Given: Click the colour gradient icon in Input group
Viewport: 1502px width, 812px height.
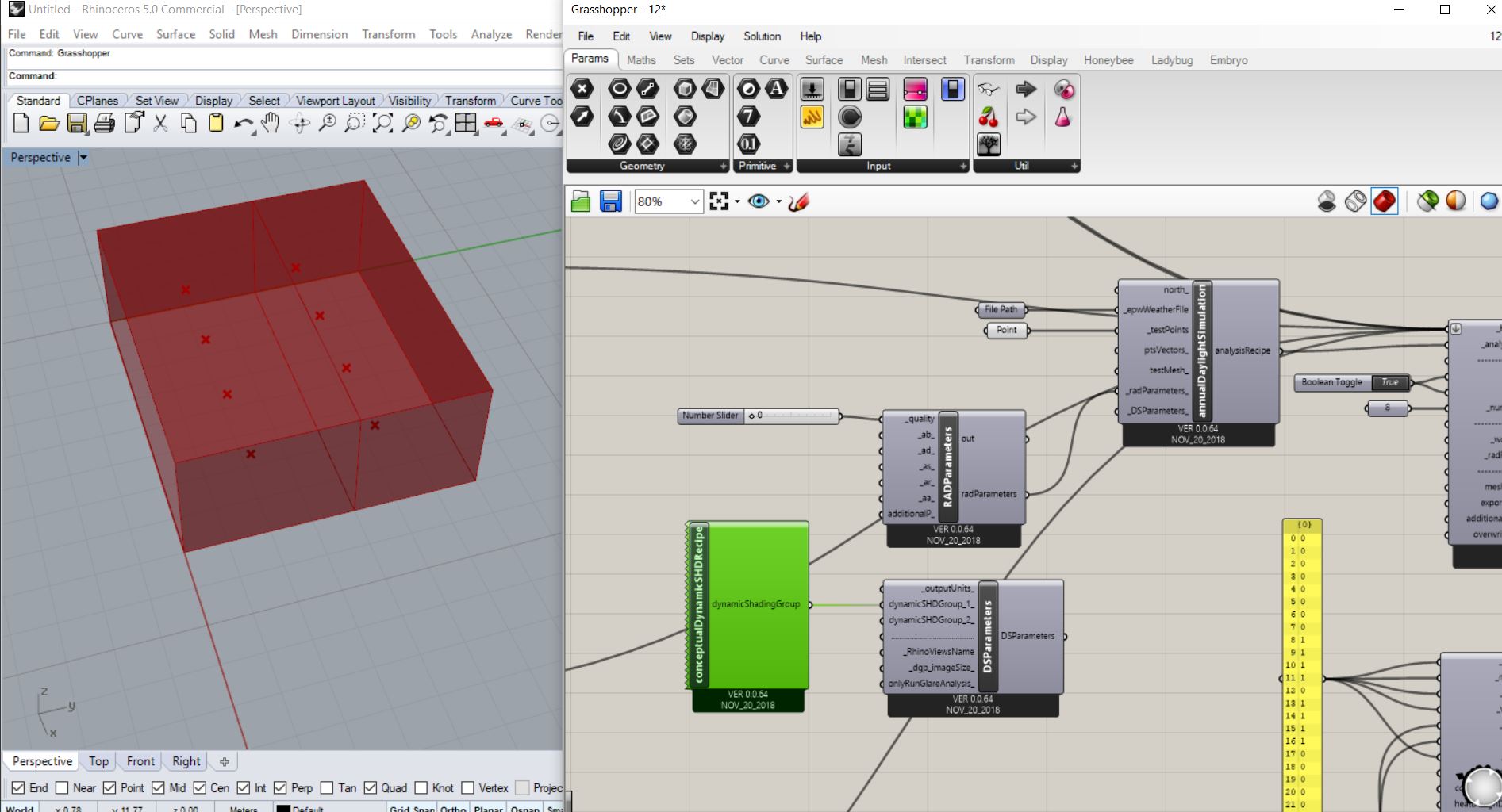Looking at the screenshot, I should 915,89.
